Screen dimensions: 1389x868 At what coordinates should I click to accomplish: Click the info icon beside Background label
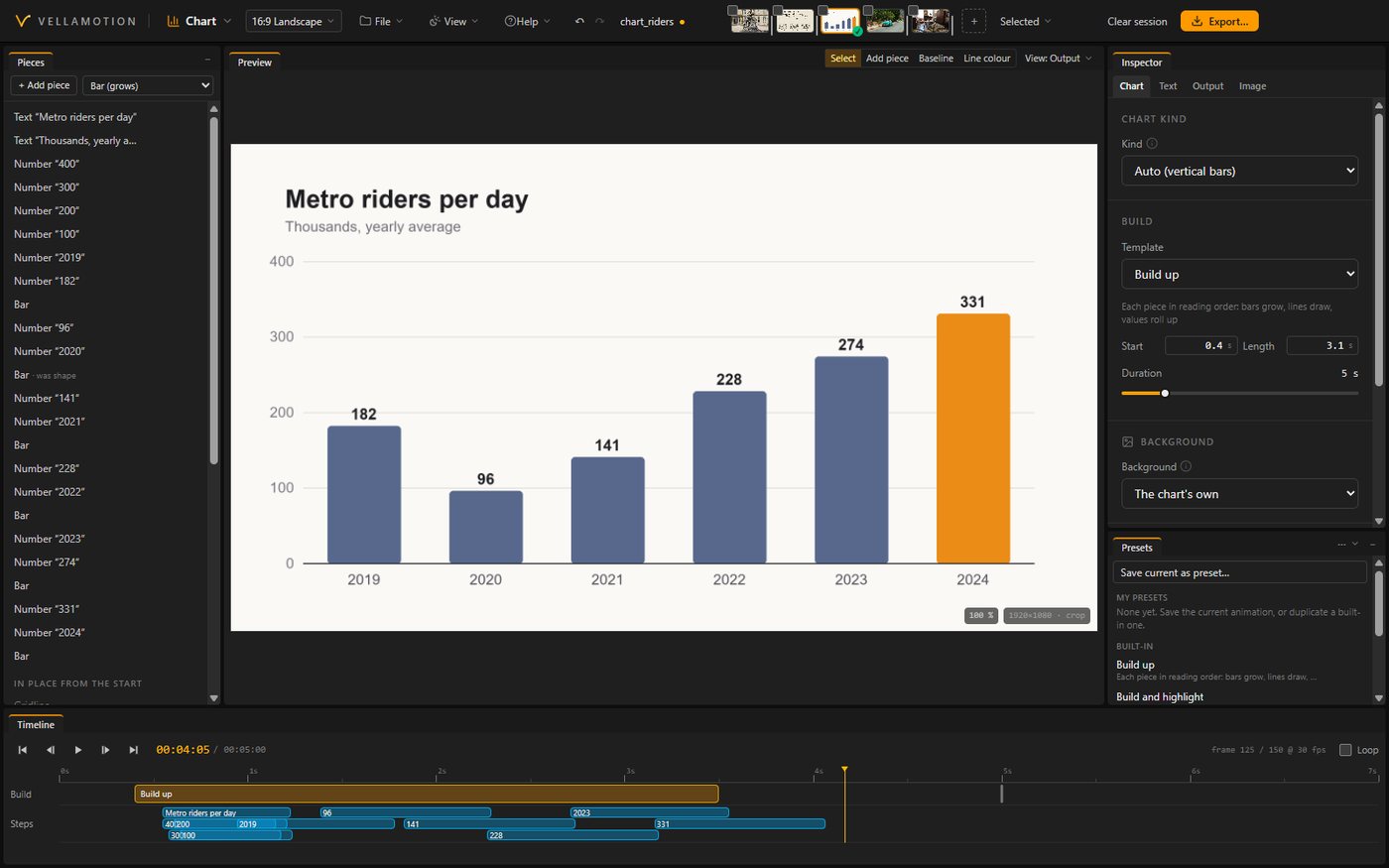click(x=1186, y=466)
